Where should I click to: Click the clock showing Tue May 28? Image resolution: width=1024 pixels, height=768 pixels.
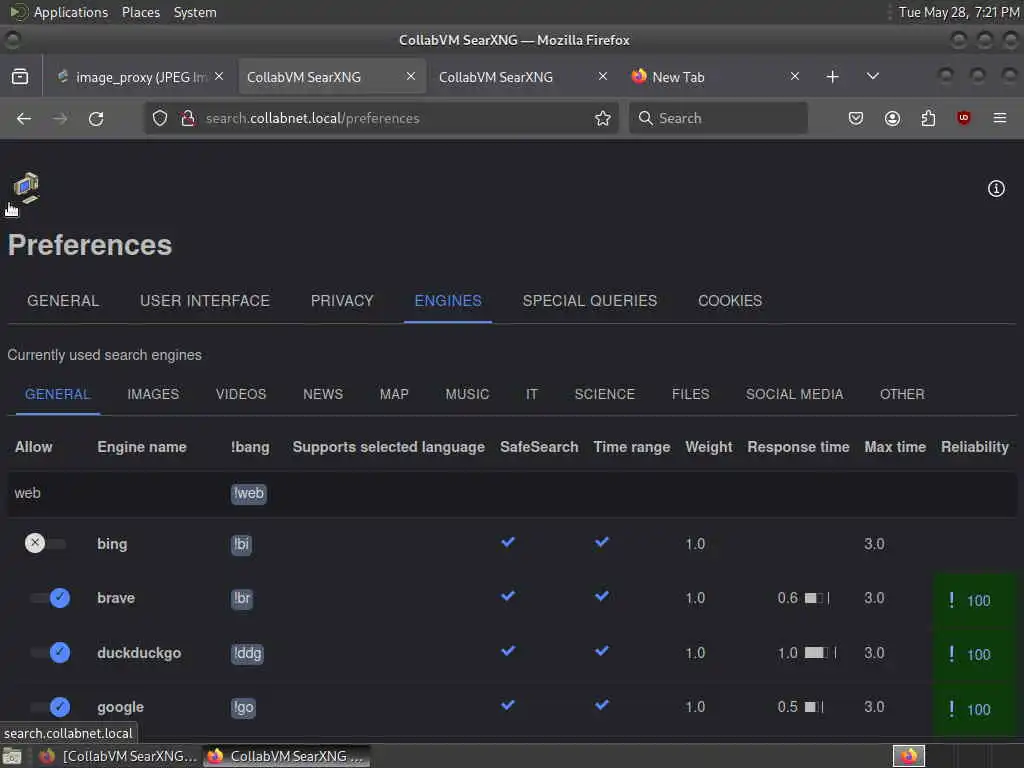click(959, 12)
